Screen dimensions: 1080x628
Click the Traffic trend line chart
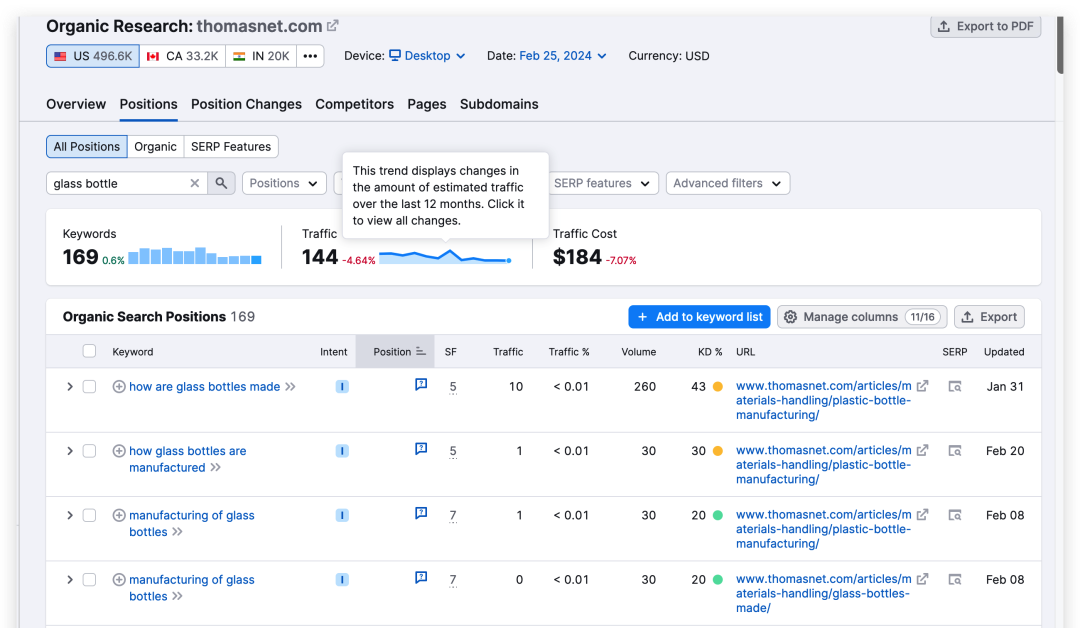(x=445, y=257)
